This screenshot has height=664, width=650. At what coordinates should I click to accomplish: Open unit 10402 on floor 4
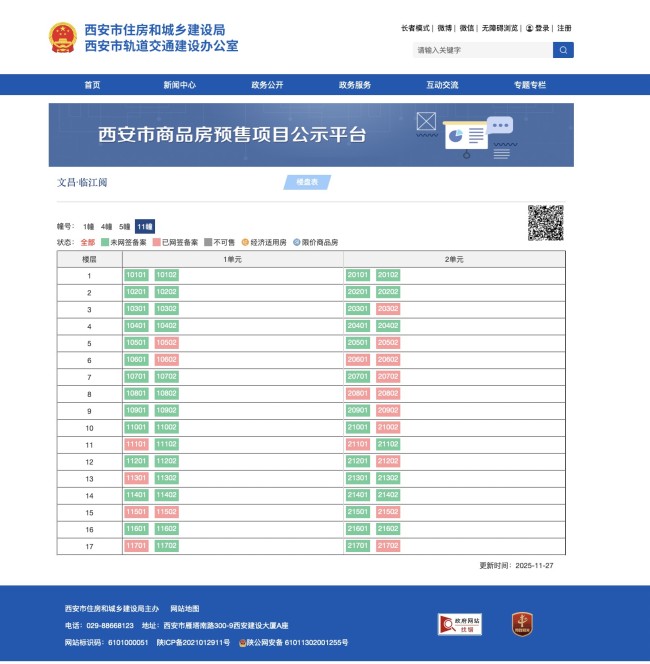pos(166,326)
